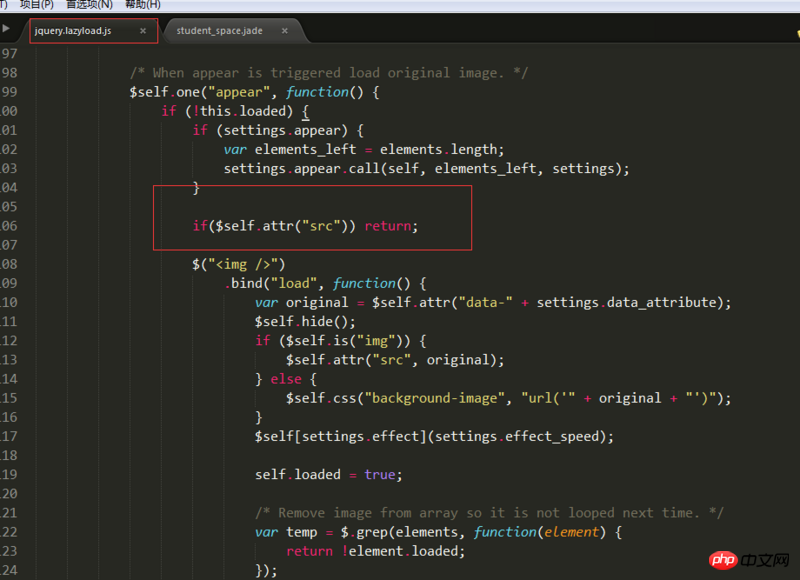
Task: Click 'original' variable declaration
Action: click(x=316, y=302)
